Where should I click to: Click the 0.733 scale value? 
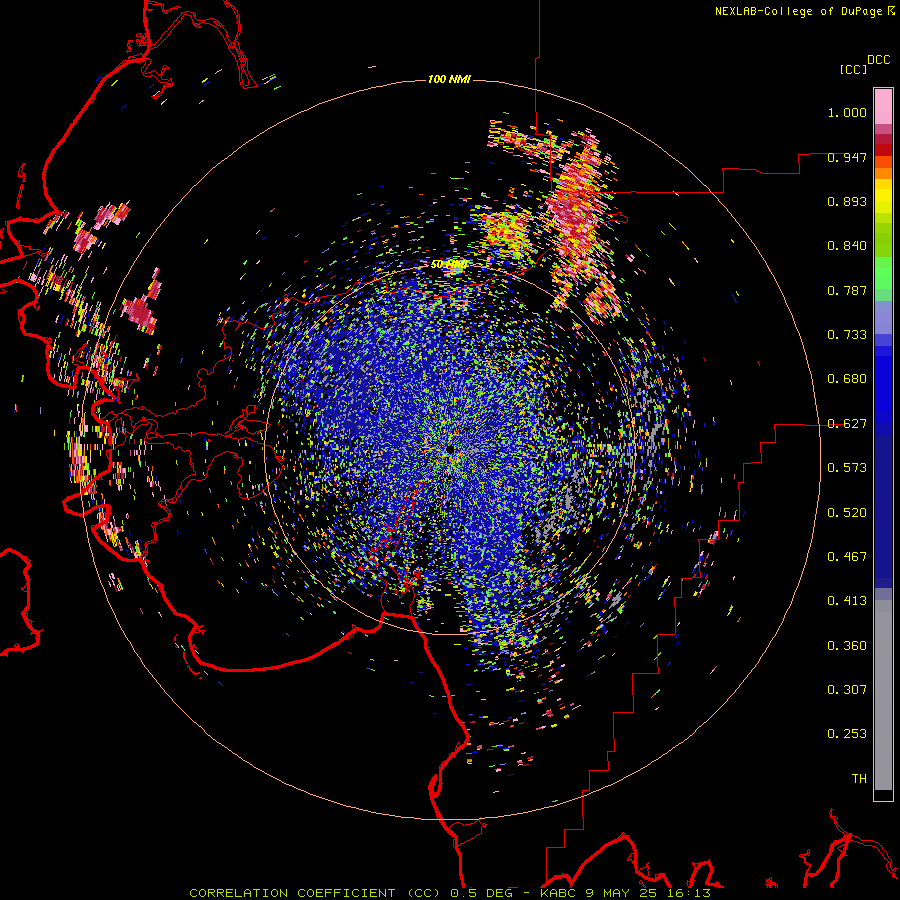coord(847,335)
